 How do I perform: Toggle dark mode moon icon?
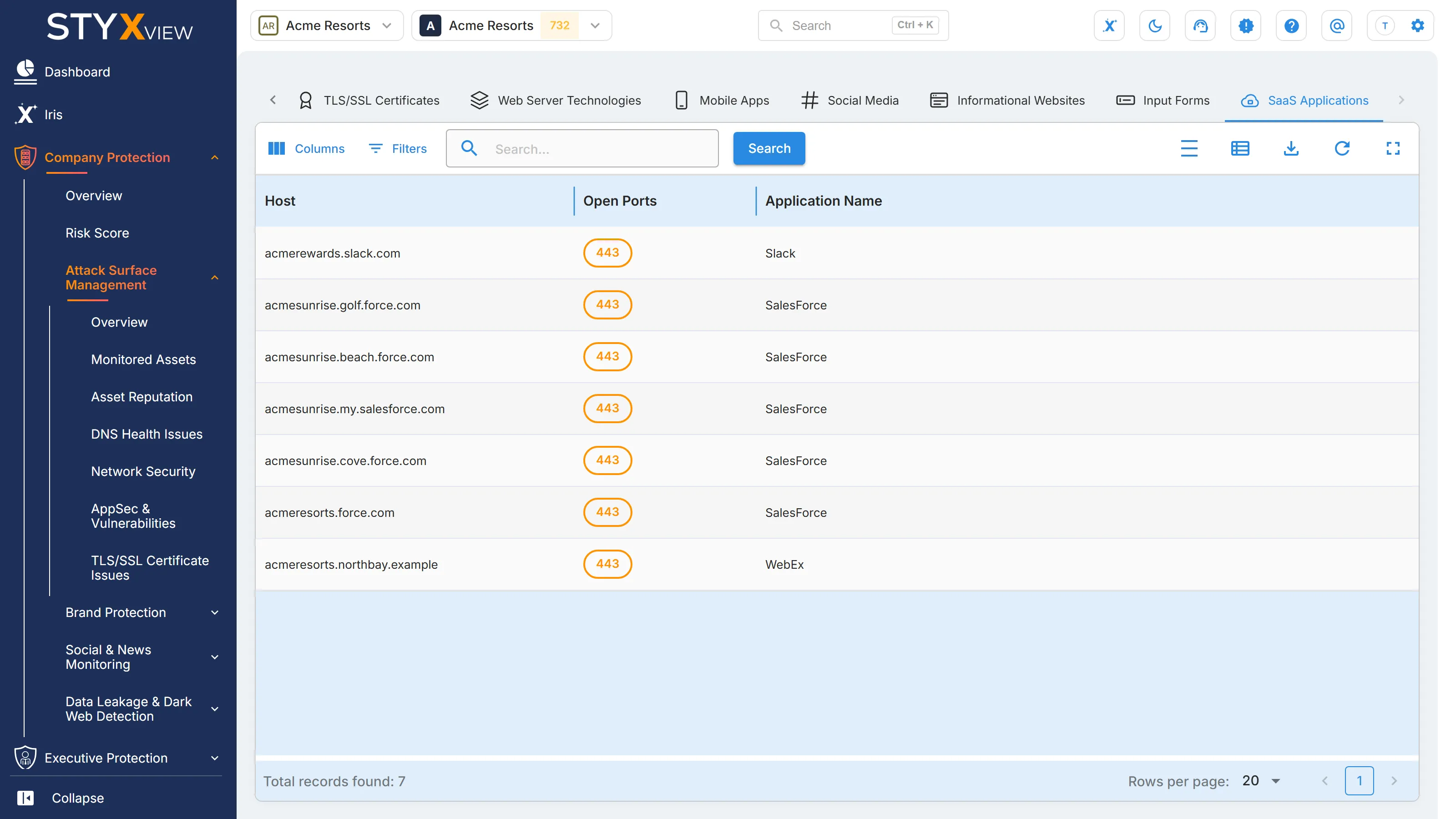(1155, 25)
